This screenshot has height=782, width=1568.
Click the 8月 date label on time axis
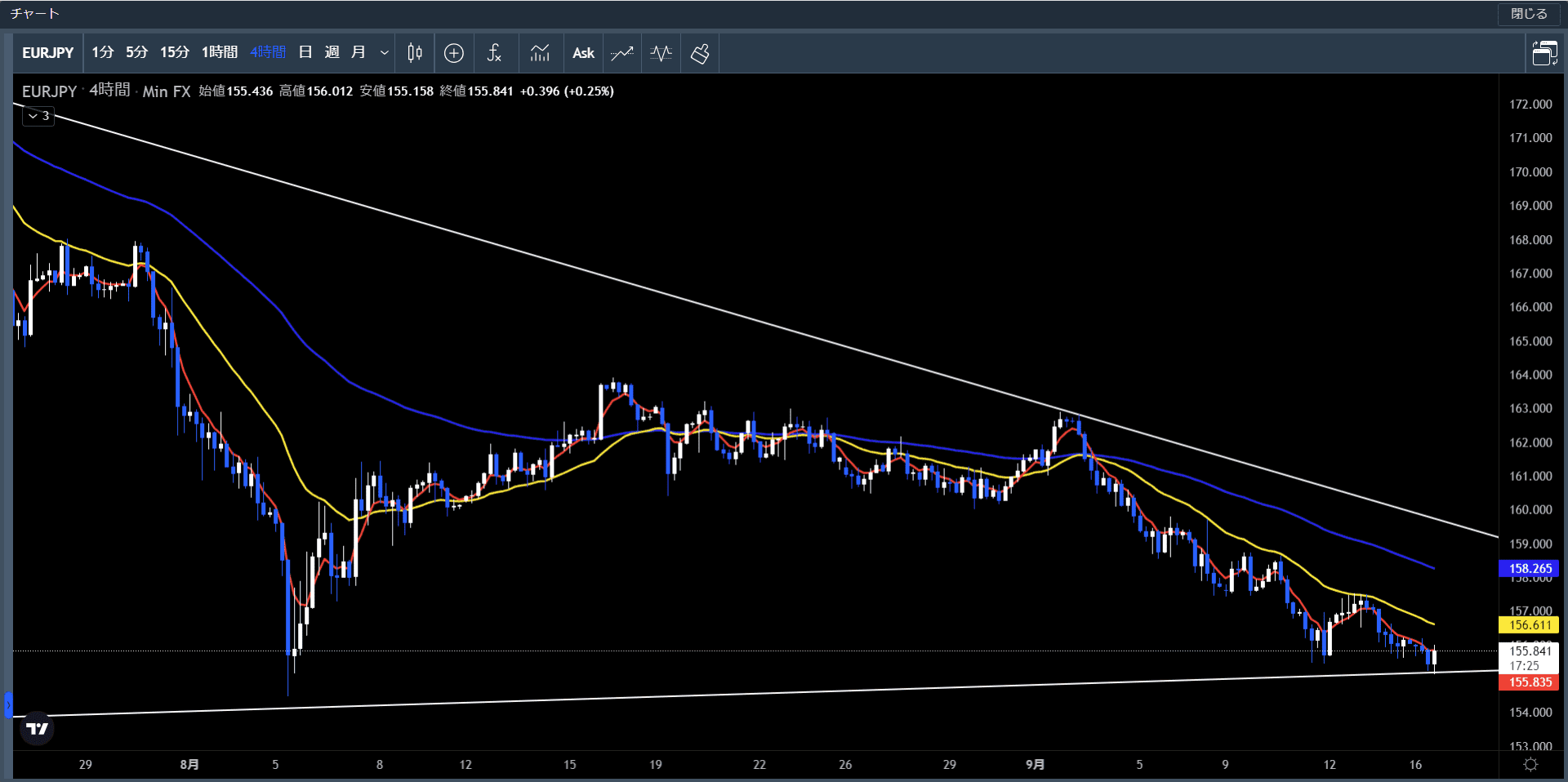(x=189, y=764)
